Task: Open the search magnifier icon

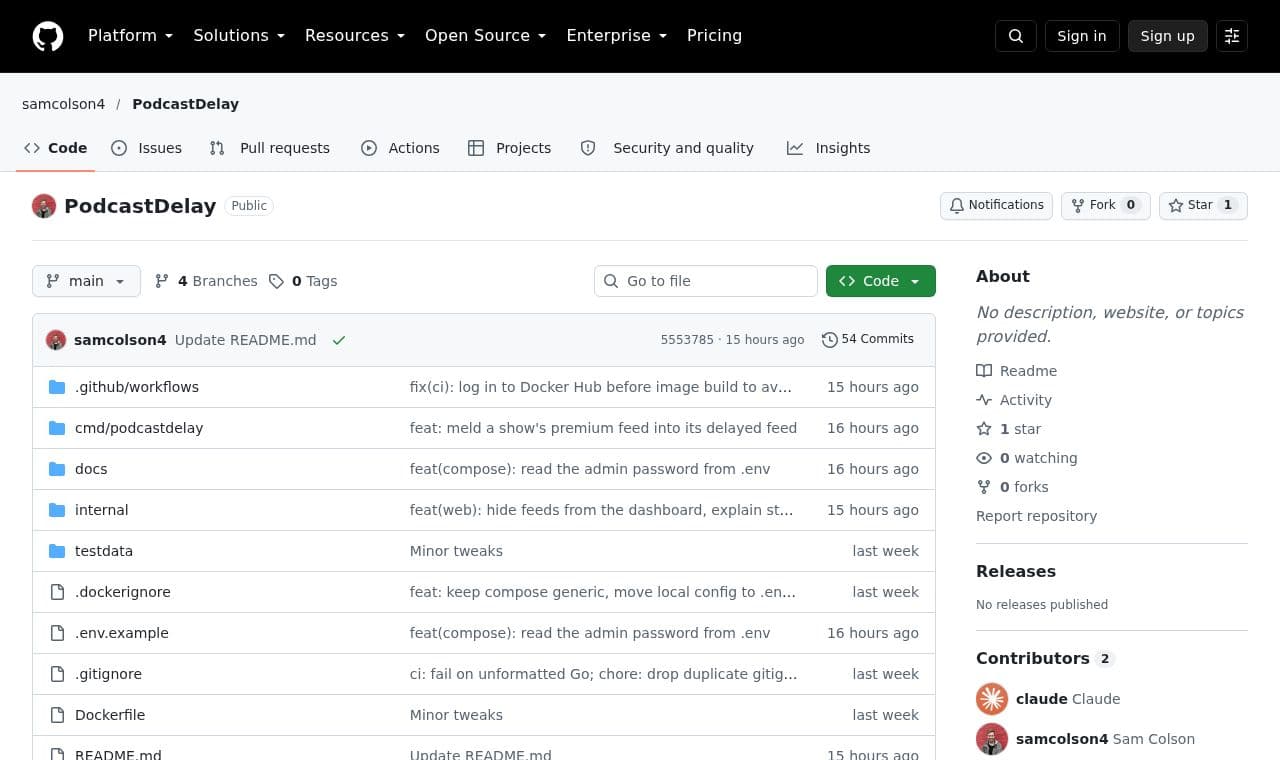Action: [x=1016, y=36]
